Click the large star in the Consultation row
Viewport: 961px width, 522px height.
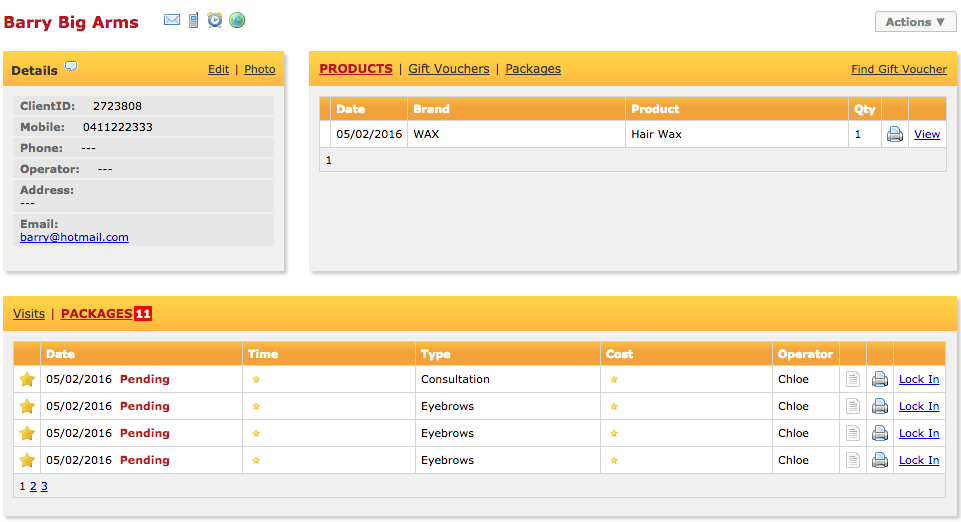(27, 379)
